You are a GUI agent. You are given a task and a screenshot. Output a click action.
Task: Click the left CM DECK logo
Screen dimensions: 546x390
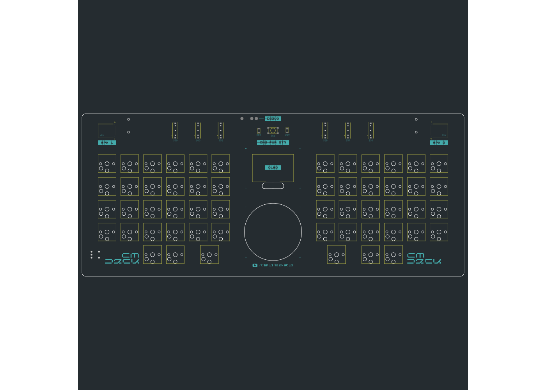[122, 258]
